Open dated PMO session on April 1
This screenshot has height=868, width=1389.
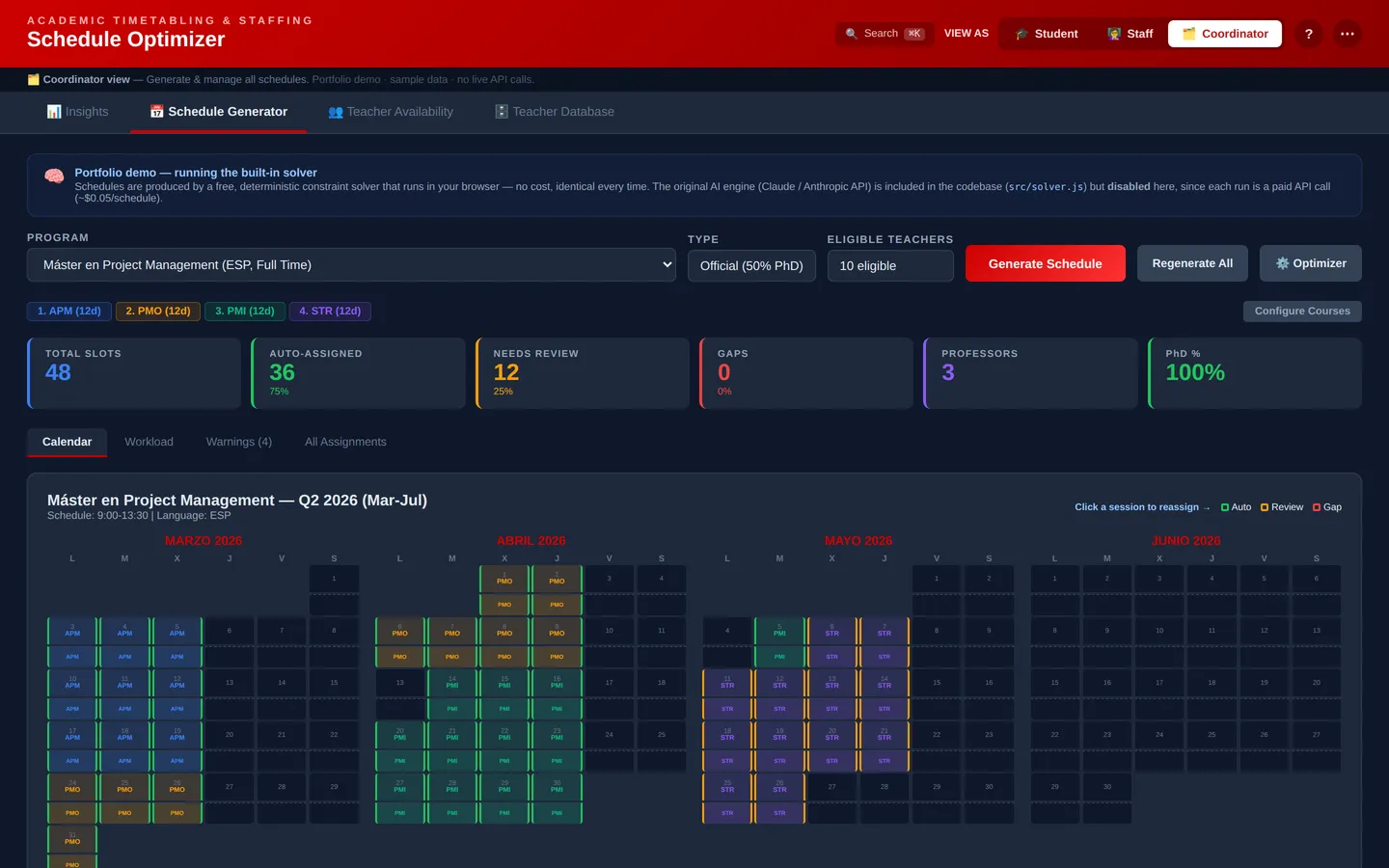tap(504, 579)
